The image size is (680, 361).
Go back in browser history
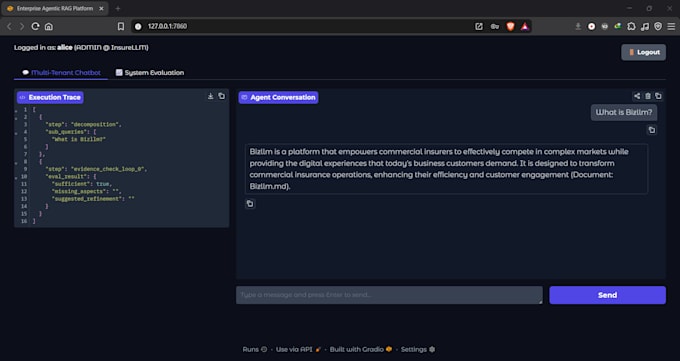point(9,26)
